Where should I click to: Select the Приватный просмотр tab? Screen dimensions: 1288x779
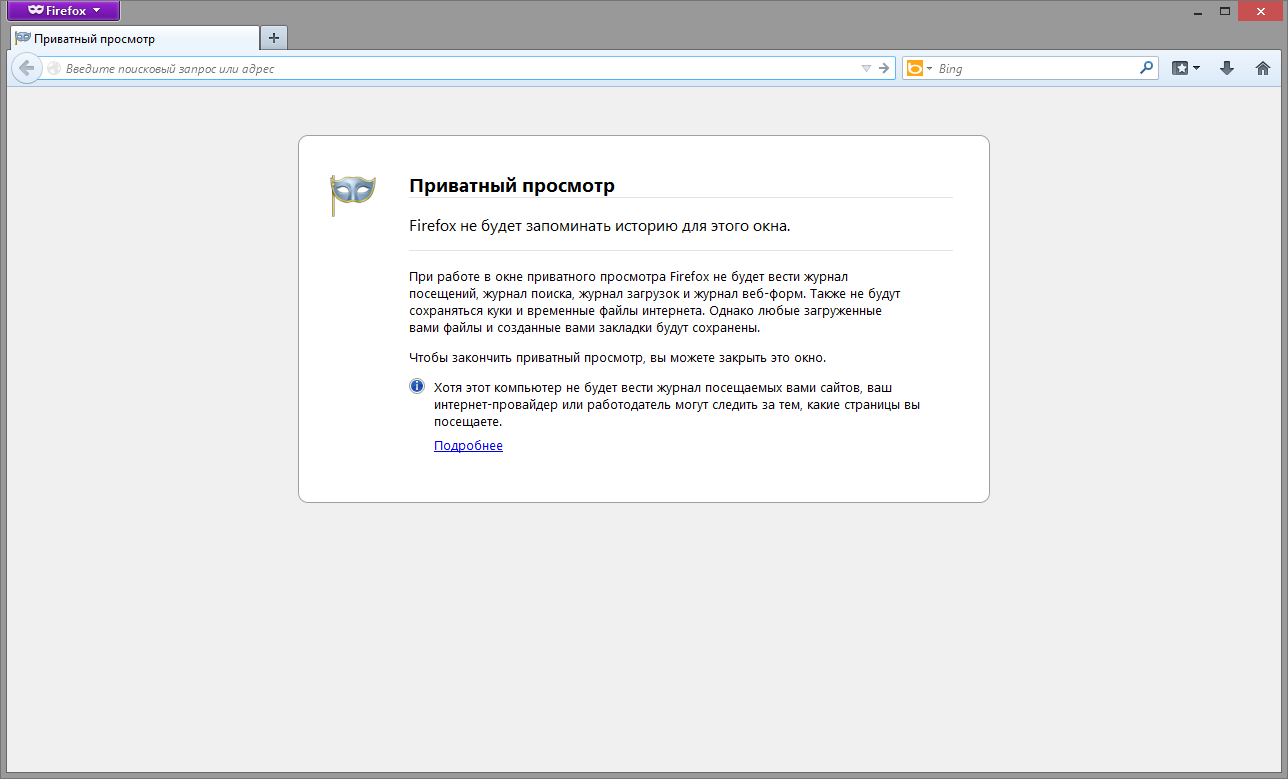134,39
